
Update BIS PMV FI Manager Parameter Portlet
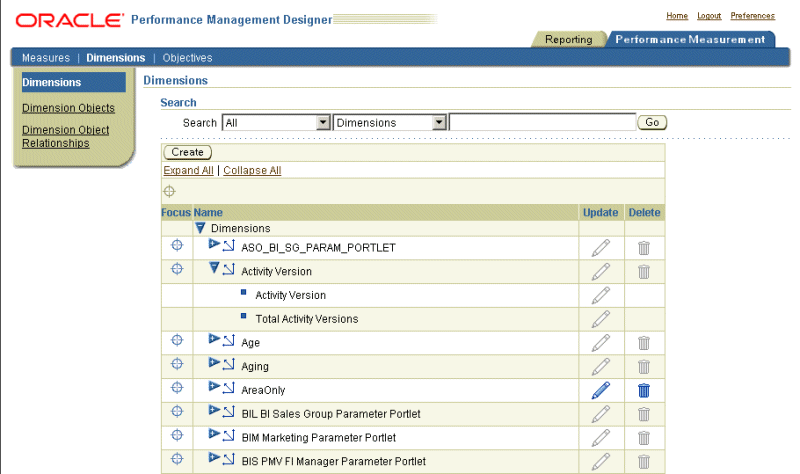[601, 461]
